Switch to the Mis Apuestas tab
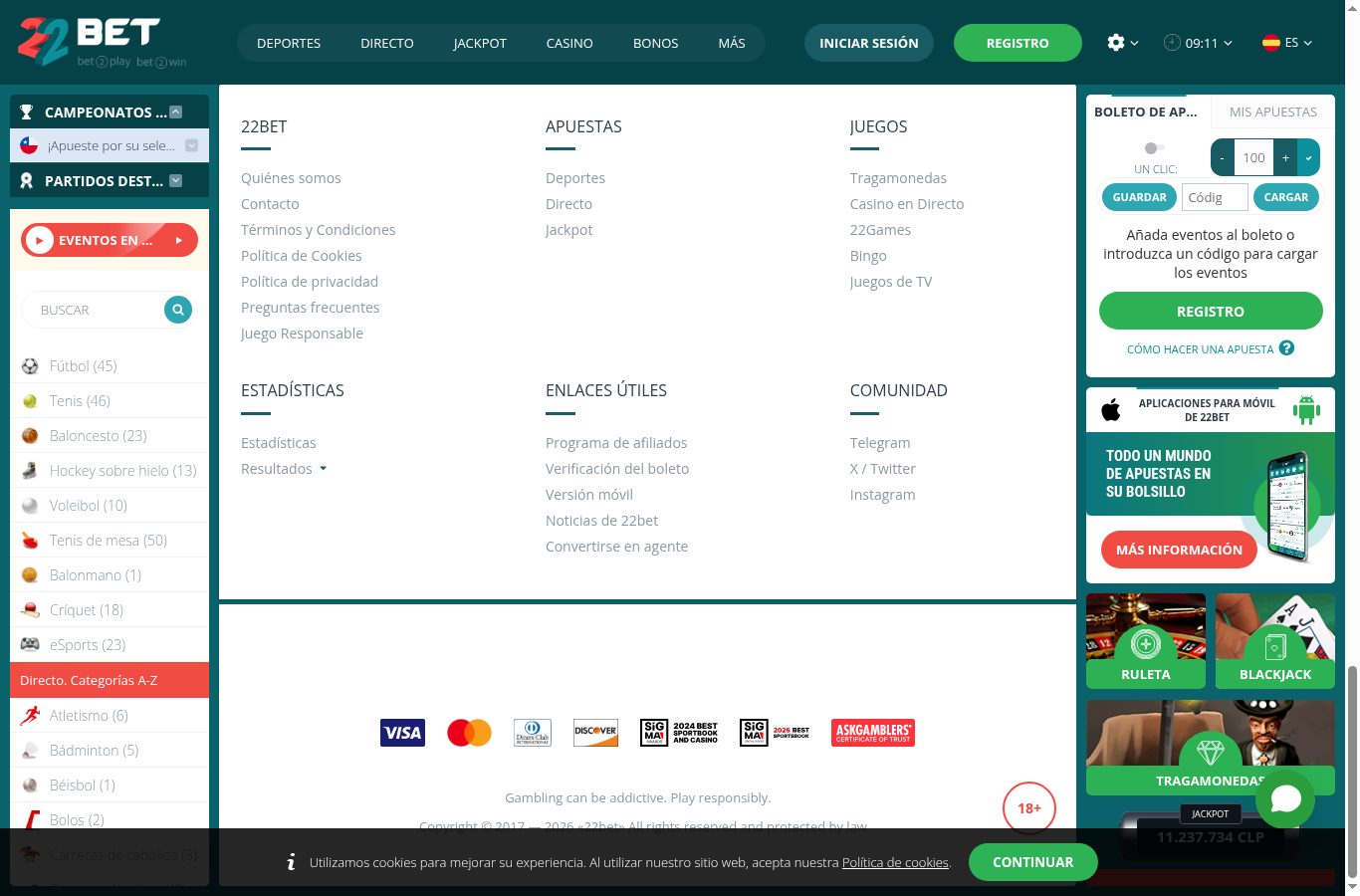This screenshot has height=896, width=1360. click(1273, 112)
